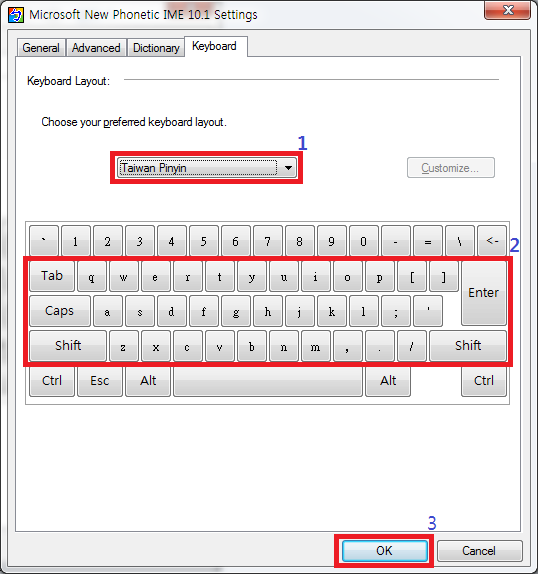Screen dimensions: 538x574
Task: Click the 'z' key on keyboard preview
Action: point(124,346)
